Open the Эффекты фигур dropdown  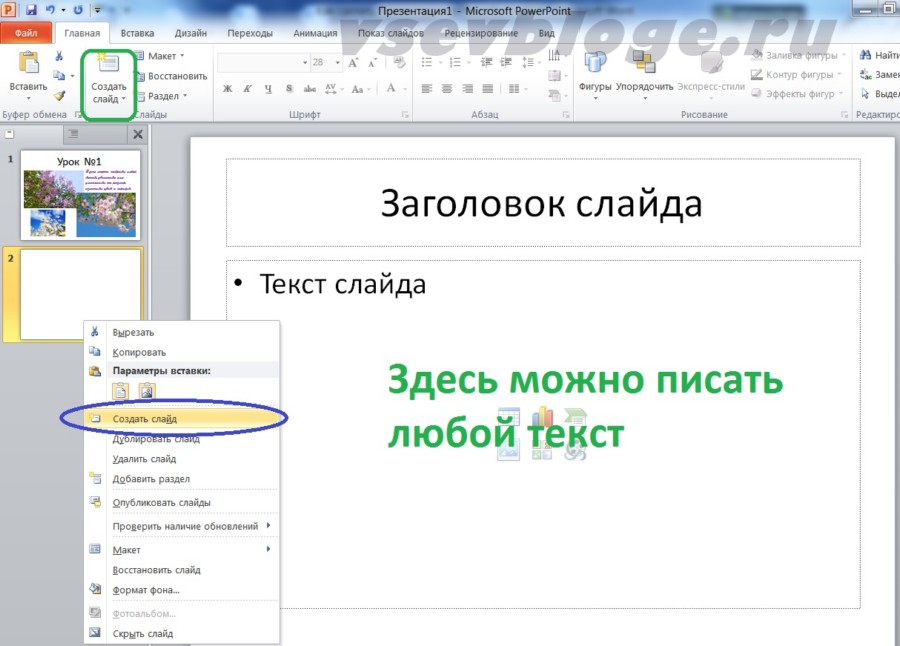pyautogui.click(x=797, y=94)
